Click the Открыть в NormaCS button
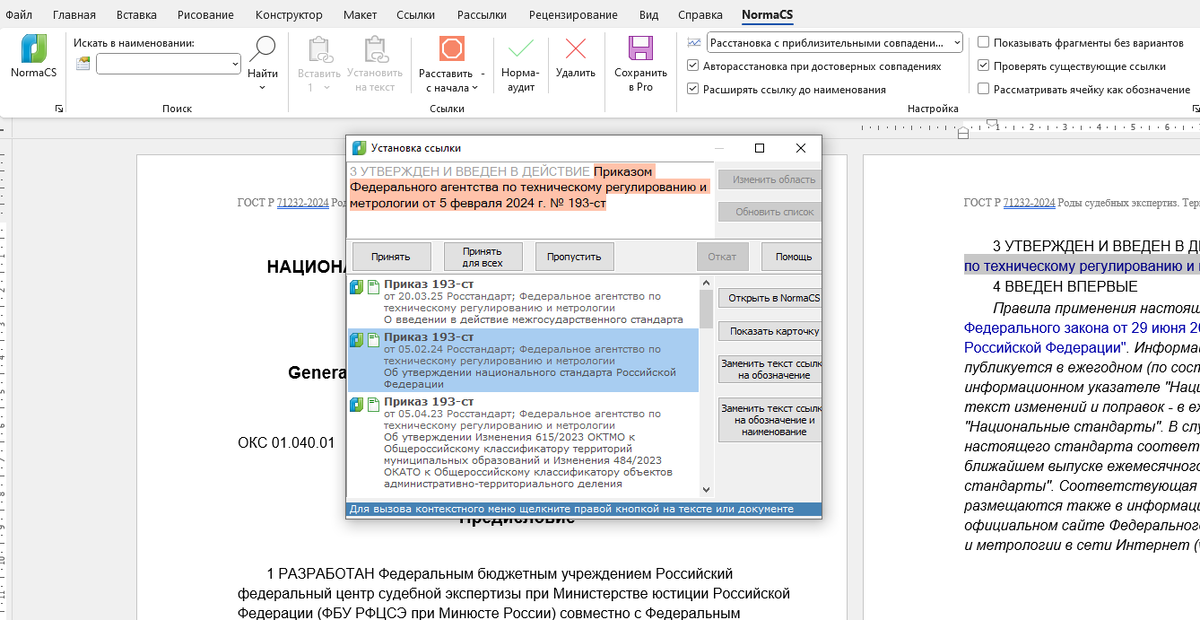Image resolution: width=1200 pixels, height=620 pixels. [x=769, y=298]
